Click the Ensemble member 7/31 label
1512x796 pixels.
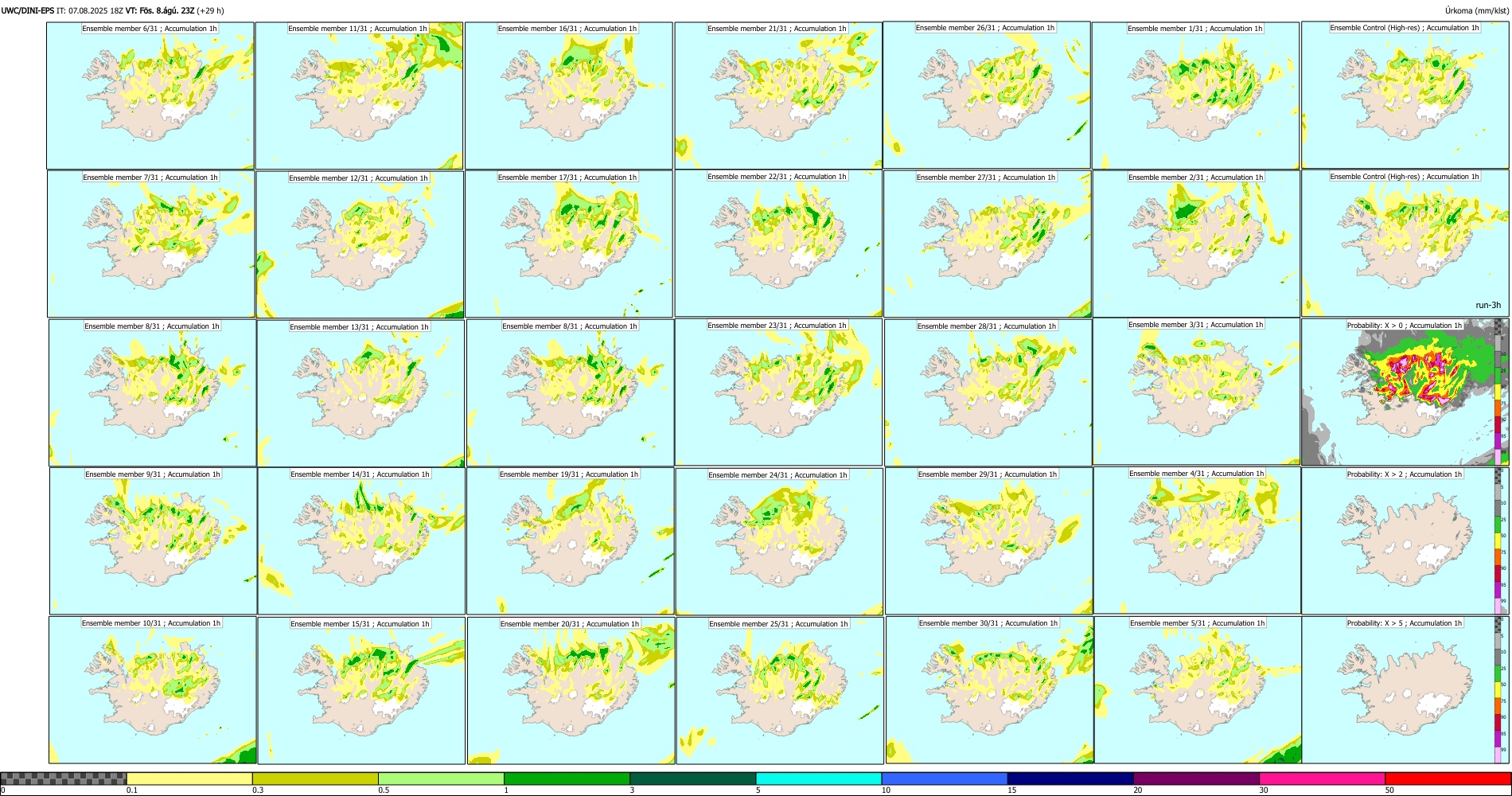point(150,178)
